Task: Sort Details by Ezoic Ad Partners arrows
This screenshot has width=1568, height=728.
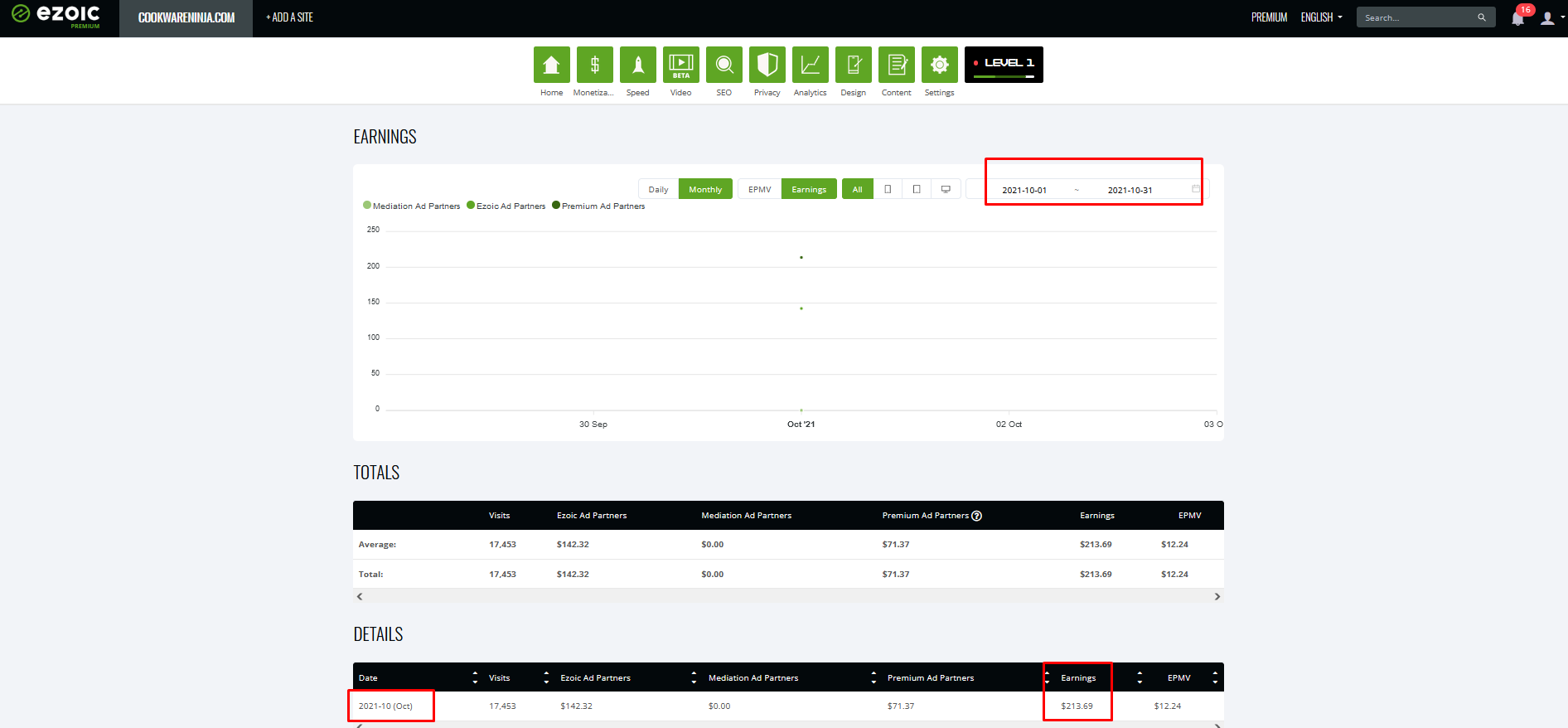Action: coord(694,677)
